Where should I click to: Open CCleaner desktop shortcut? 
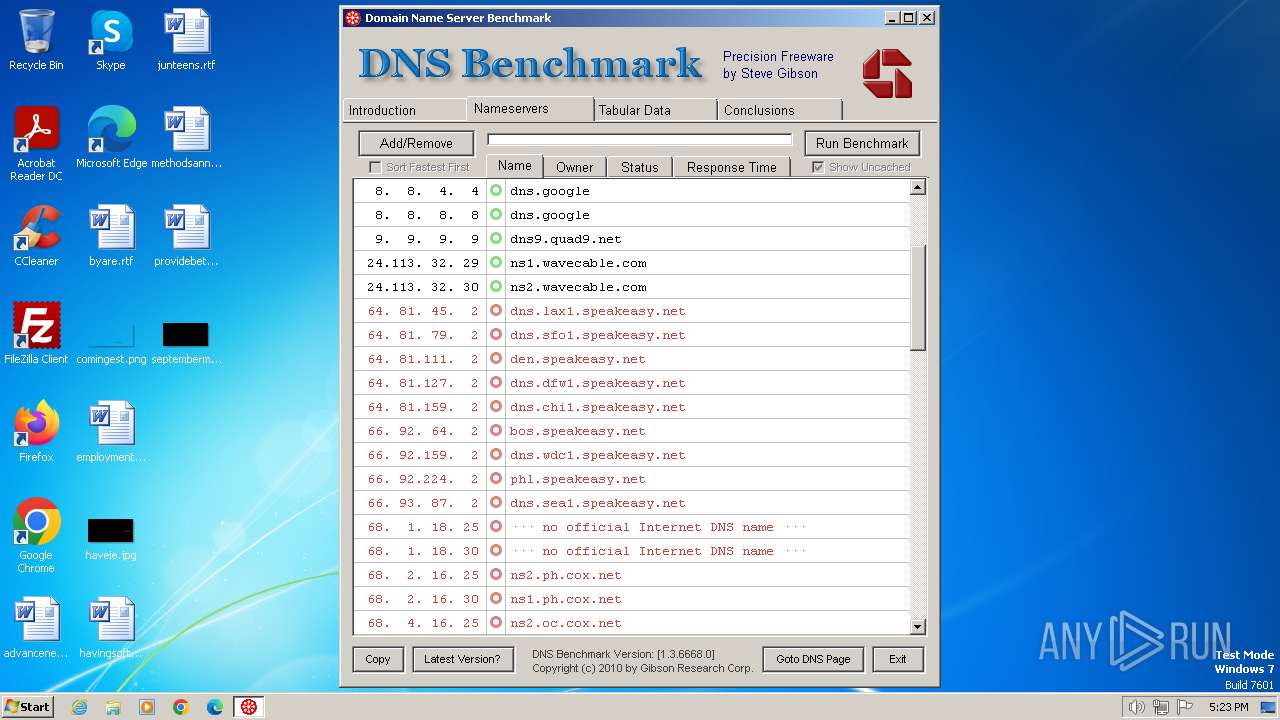[36, 236]
